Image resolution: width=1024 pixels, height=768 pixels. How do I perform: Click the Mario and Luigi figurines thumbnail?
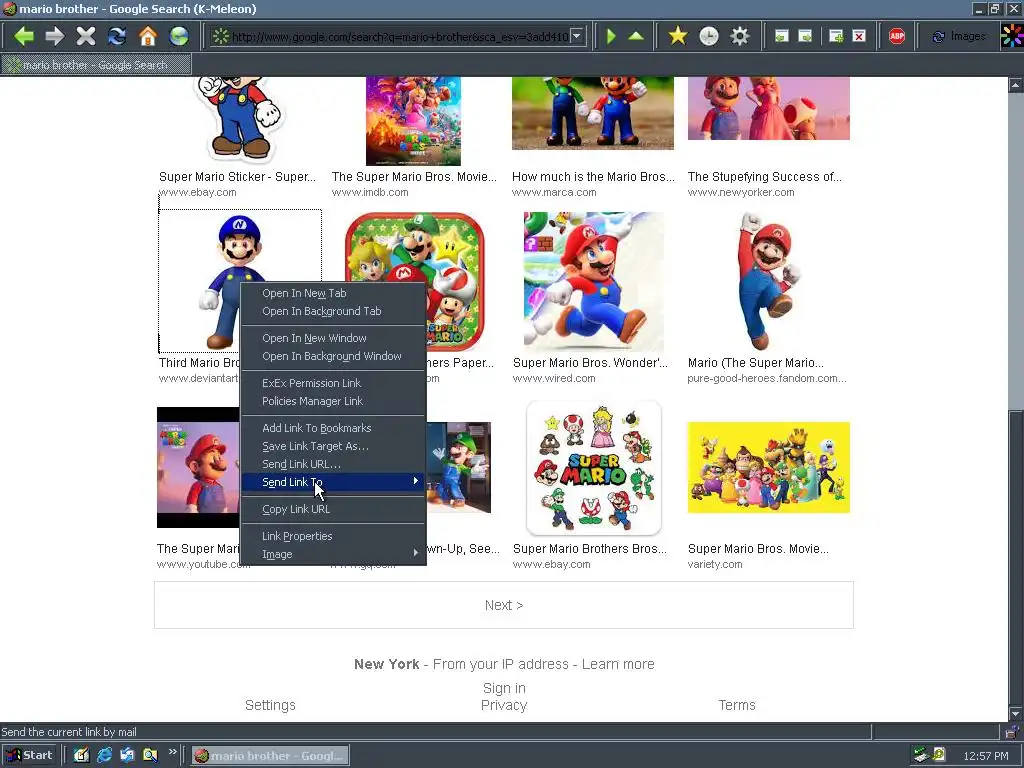point(593,113)
